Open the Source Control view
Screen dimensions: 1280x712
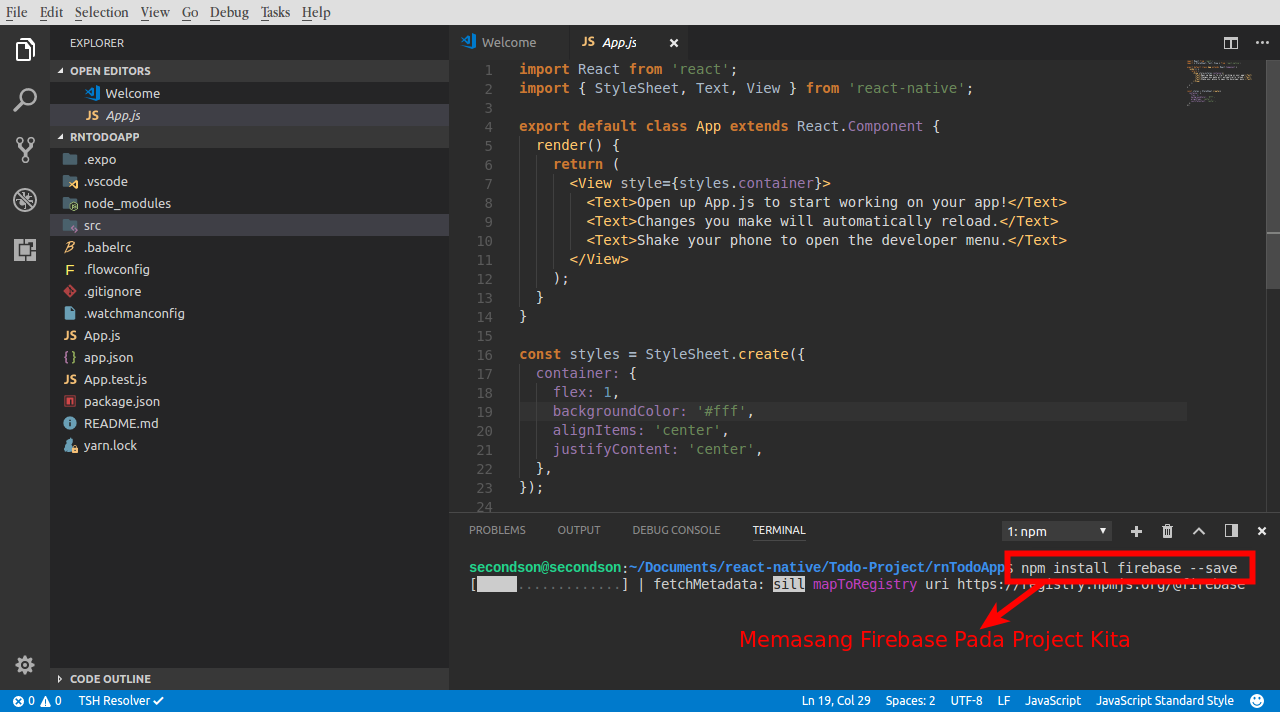pyautogui.click(x=25, y=150)
